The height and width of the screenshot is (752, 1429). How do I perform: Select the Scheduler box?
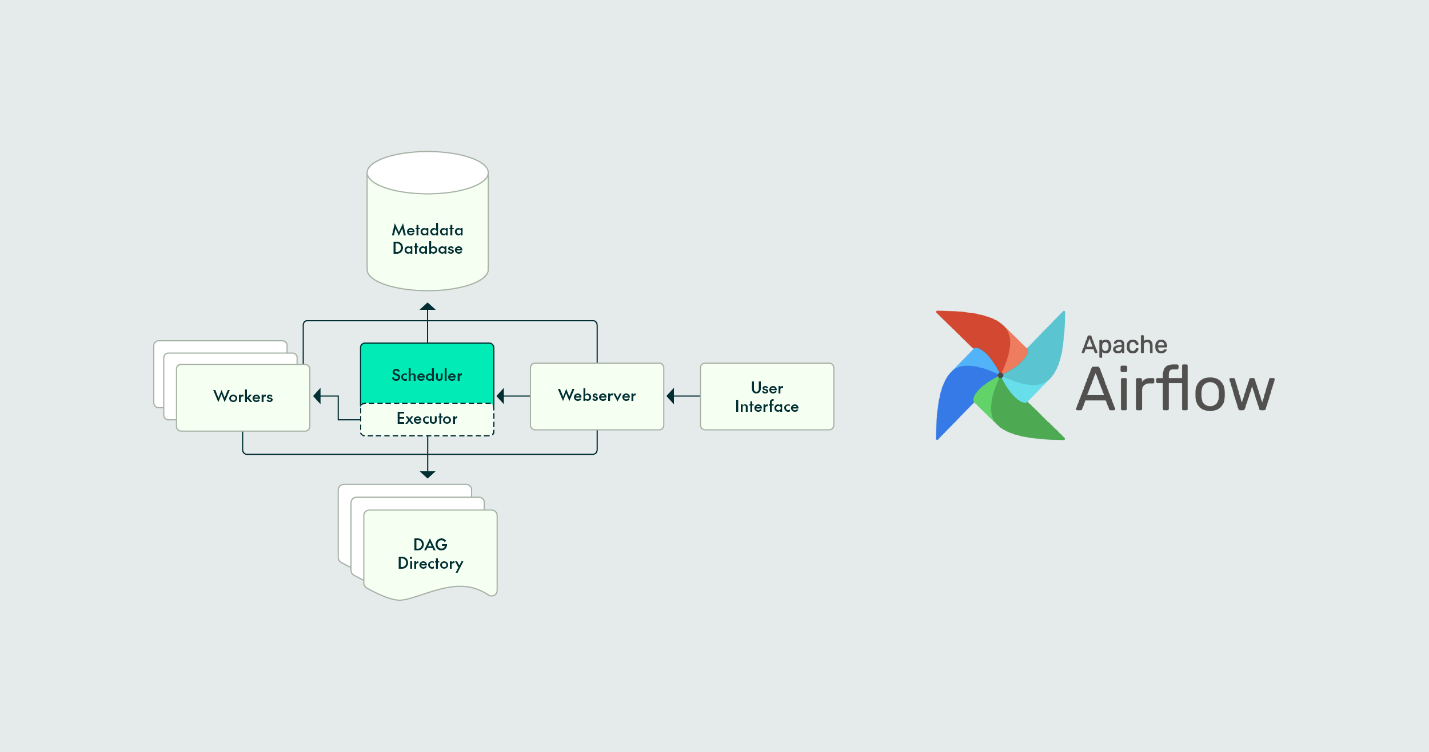[x=427, y=374]
